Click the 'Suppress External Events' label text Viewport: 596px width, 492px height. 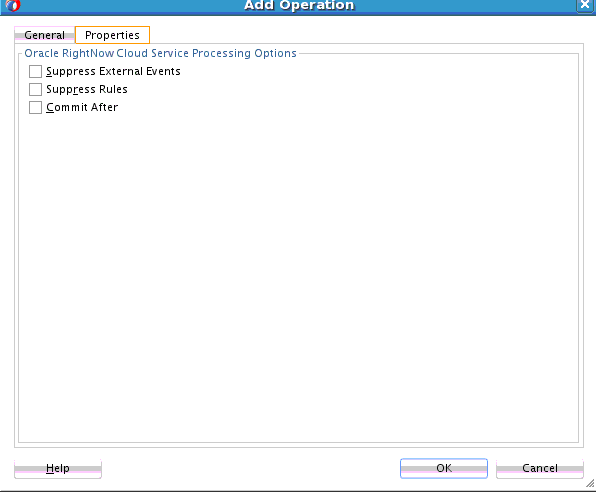tap(113, 71)
